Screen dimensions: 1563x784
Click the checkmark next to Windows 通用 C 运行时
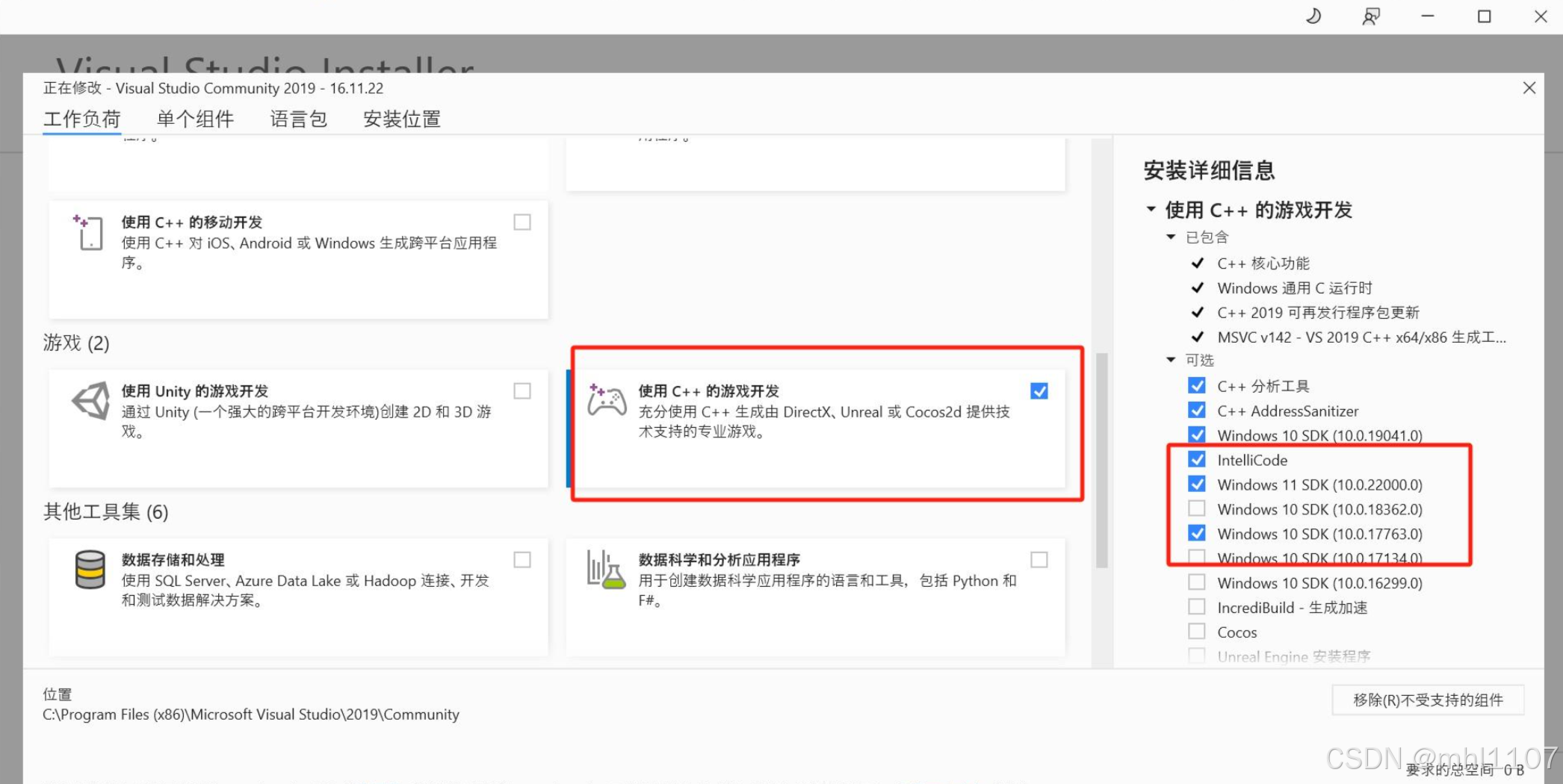coord(1198,287)
